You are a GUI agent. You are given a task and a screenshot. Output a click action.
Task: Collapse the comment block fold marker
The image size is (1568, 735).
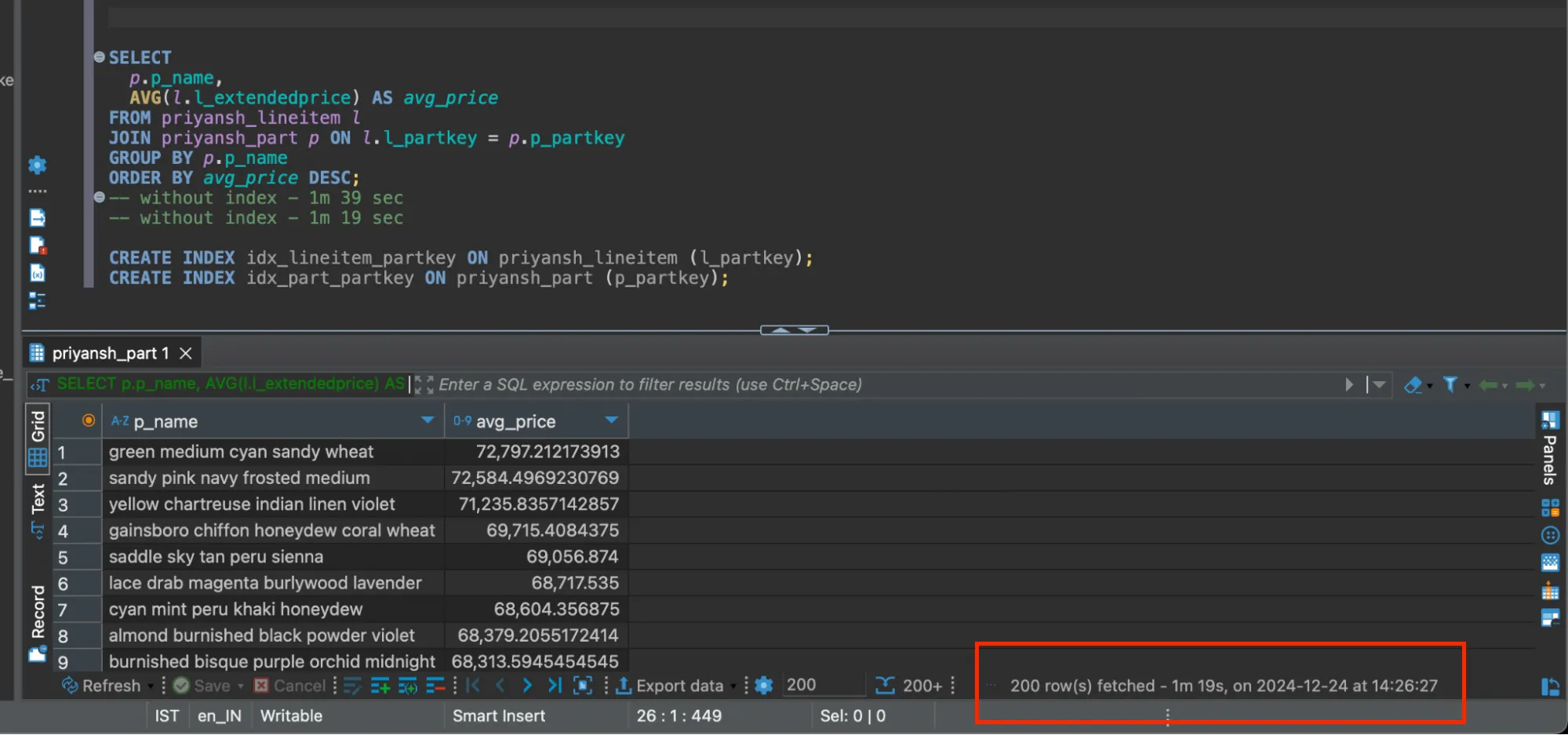[x=100, y=198]
